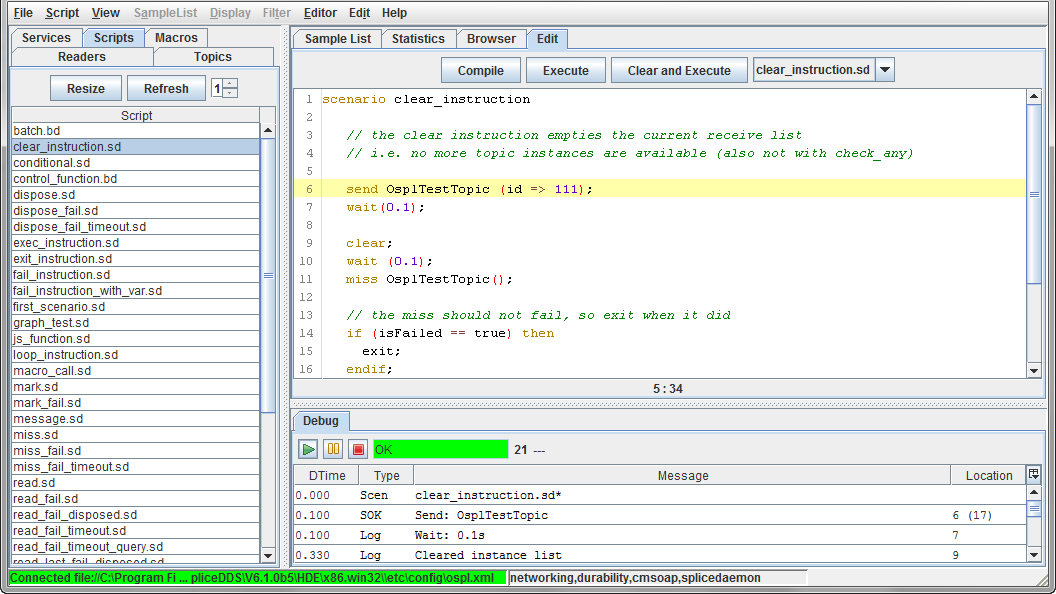Select the clear_instruction.sd combo box field
The height and width of the screenshot is (594, 1056).
814,70
